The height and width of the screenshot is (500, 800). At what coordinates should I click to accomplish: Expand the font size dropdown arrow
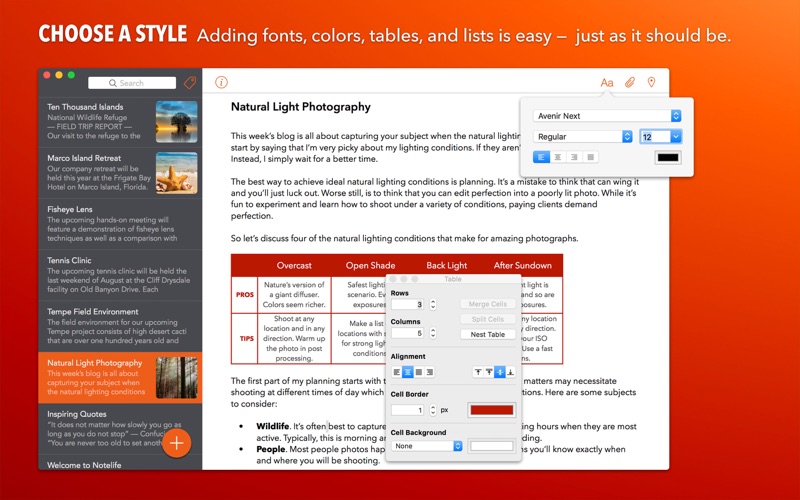tap(676, 136)
